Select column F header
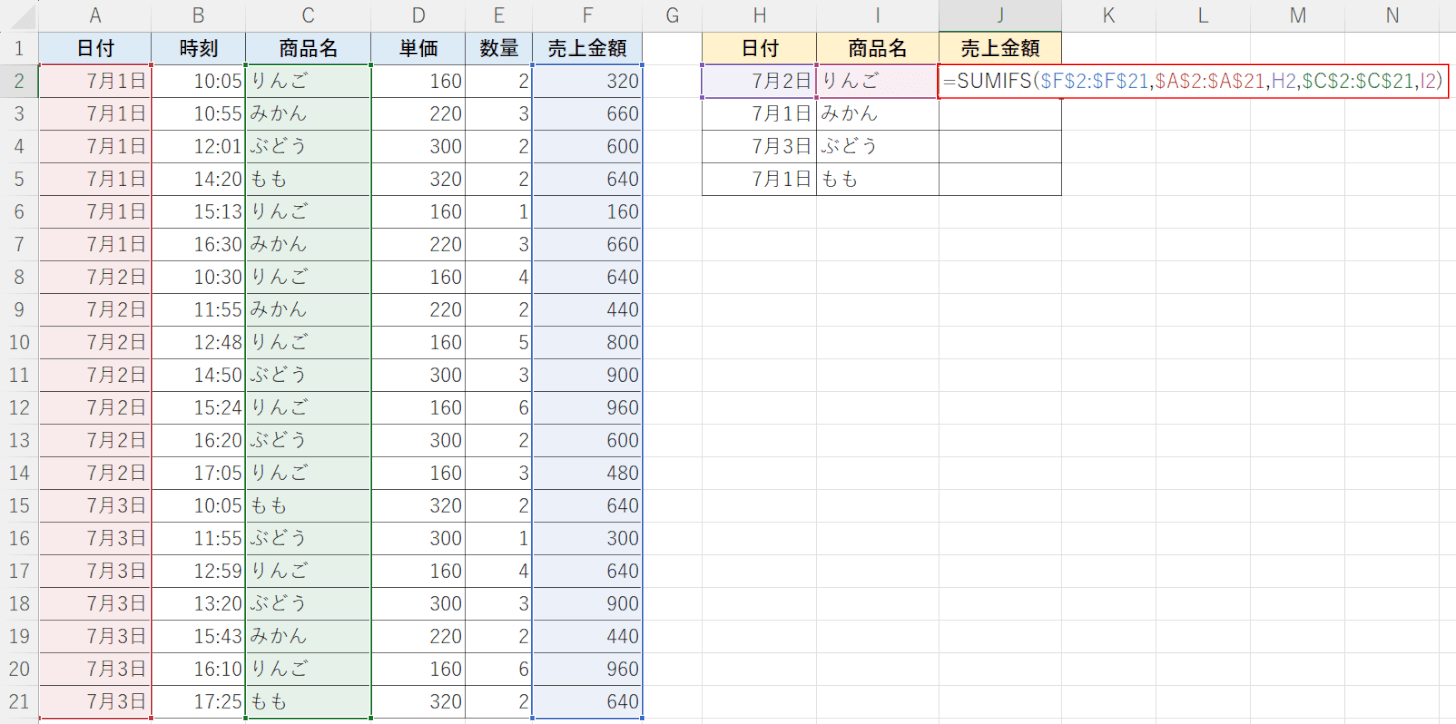The image size is (1456, 724). pyautogui.click(x=587, y=15)
